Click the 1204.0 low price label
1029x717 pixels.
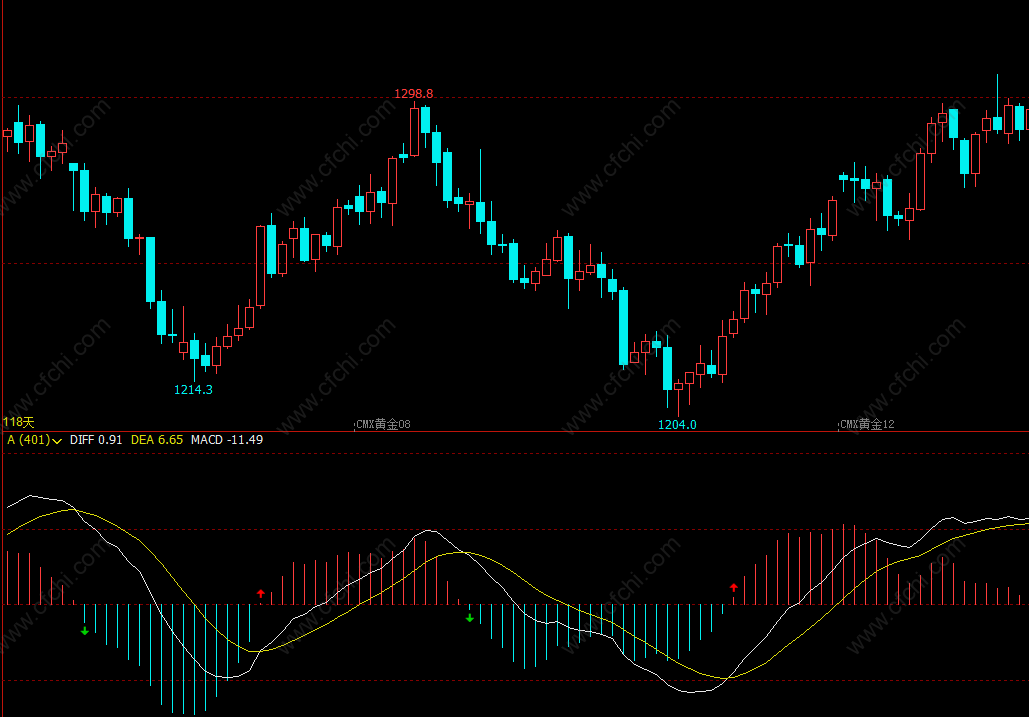[x=677, y=424]
